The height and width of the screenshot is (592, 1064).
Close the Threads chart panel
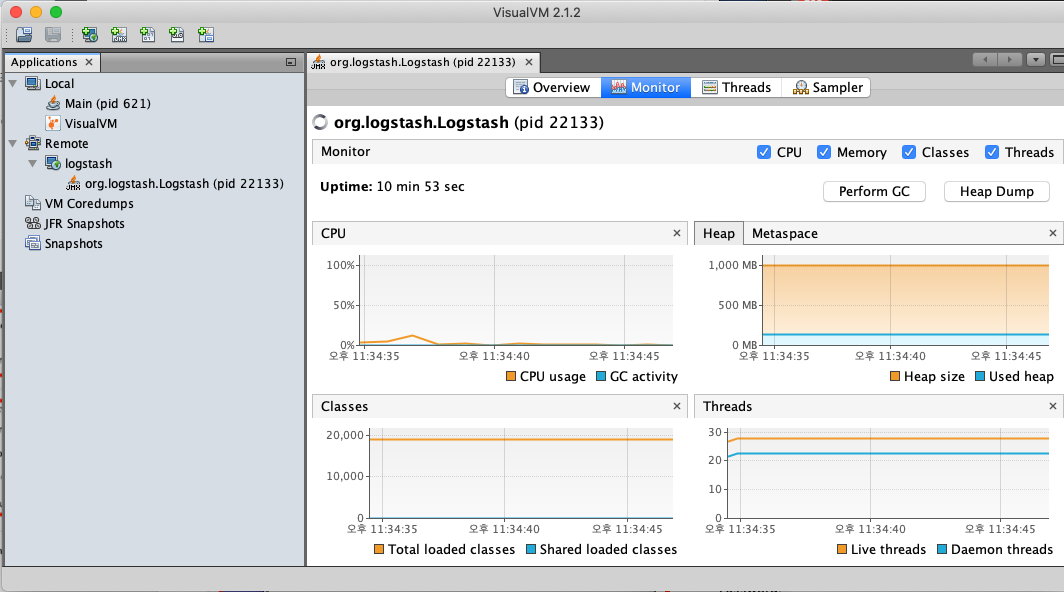tap(1052, 406)
